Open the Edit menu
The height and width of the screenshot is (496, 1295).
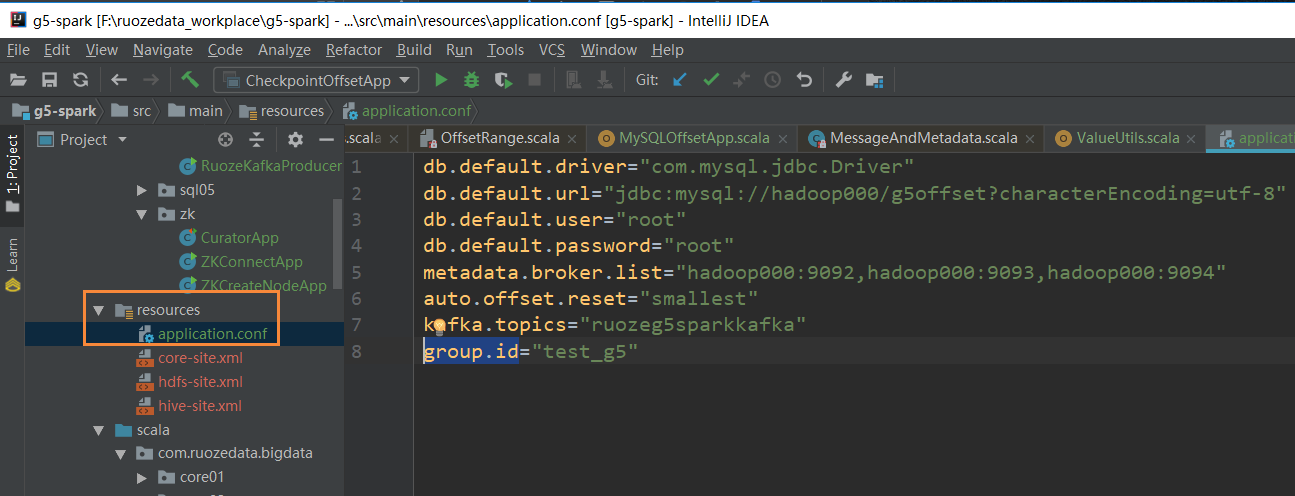click(x=57, y=50)
